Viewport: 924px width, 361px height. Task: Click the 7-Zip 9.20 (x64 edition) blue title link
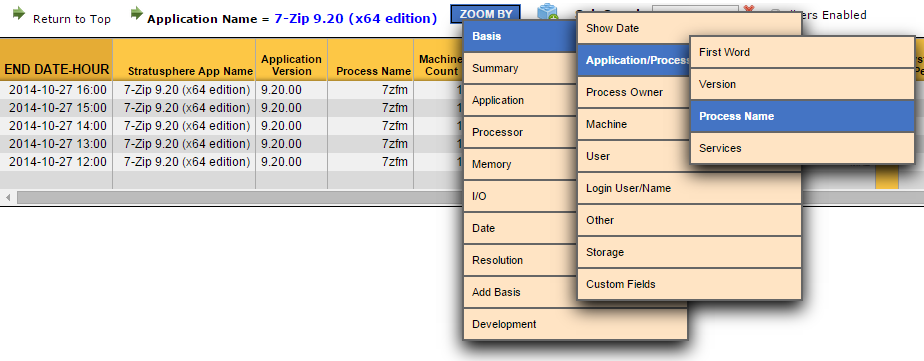point(355,18)
